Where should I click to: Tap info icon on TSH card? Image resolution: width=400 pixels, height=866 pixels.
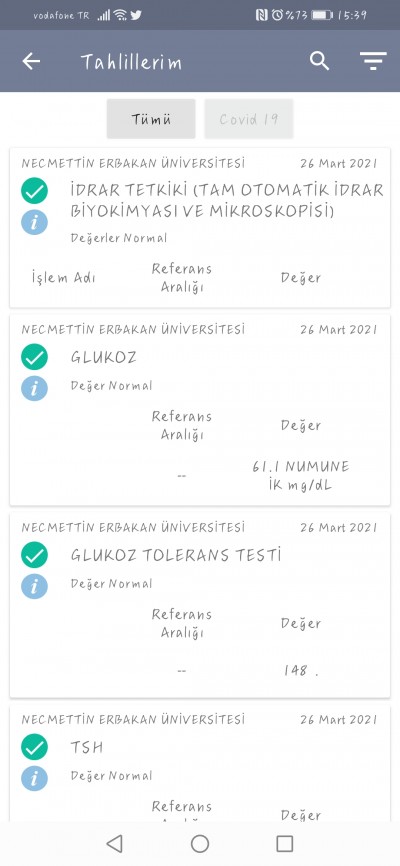coord(34,778)
